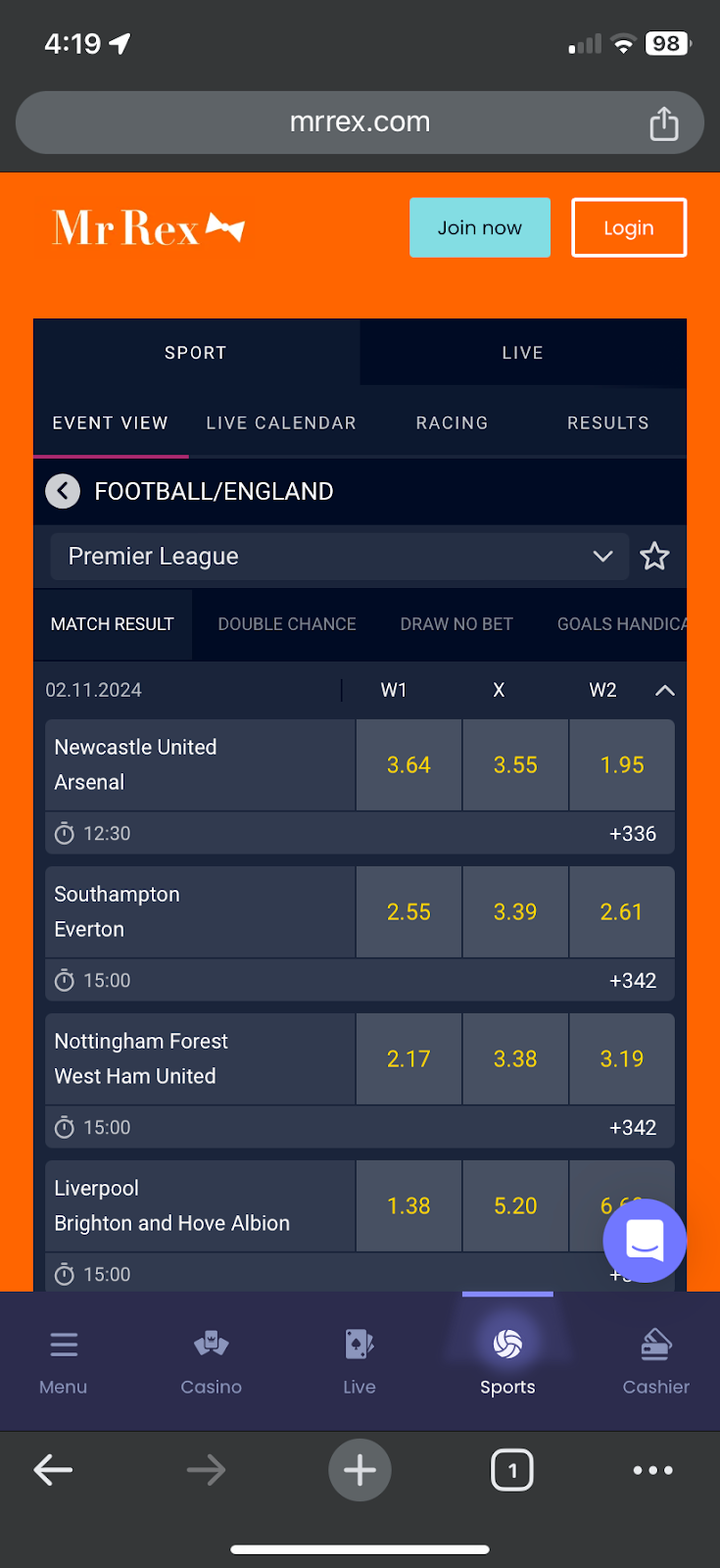Open the Menu hamburger icon
Image resolution: width=720 pixels, height=1568 pixels.
[x=64, y=1345]
